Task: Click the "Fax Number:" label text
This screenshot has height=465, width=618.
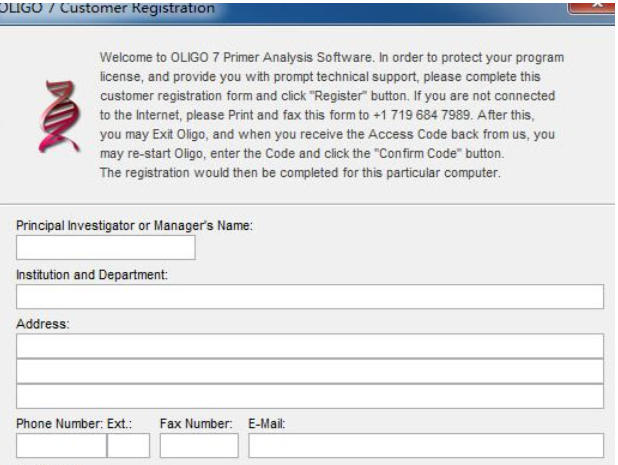Action: (x=196, y=423)
